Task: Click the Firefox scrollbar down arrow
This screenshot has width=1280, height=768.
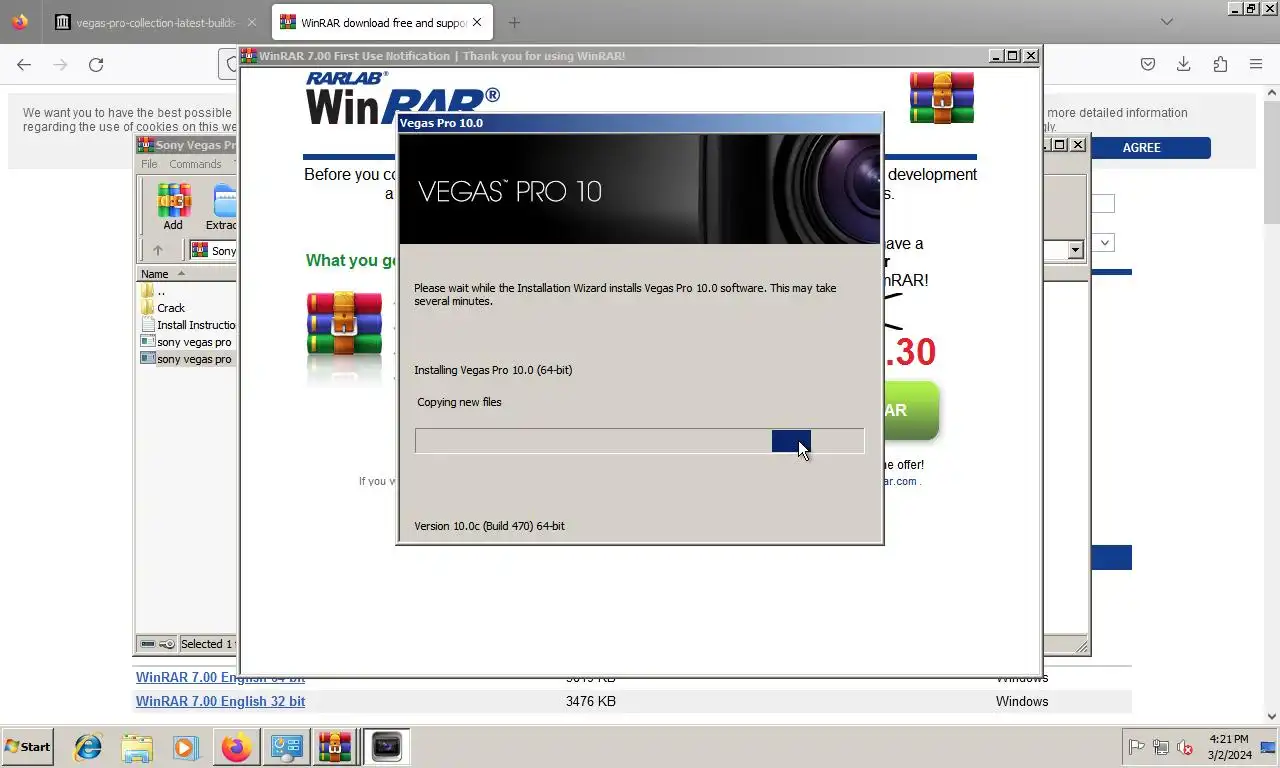Action: [x=1272, y=716]
